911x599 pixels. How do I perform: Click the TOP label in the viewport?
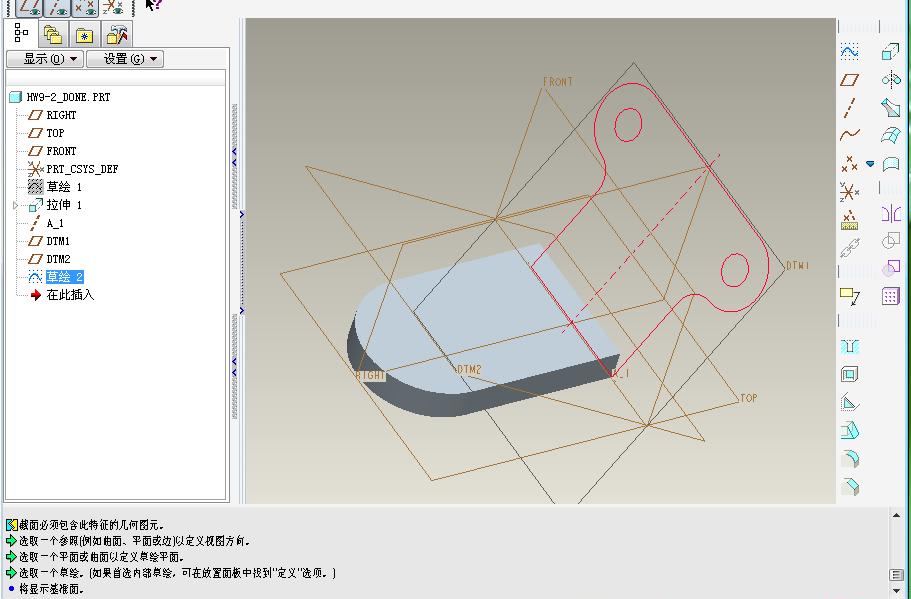748,398
